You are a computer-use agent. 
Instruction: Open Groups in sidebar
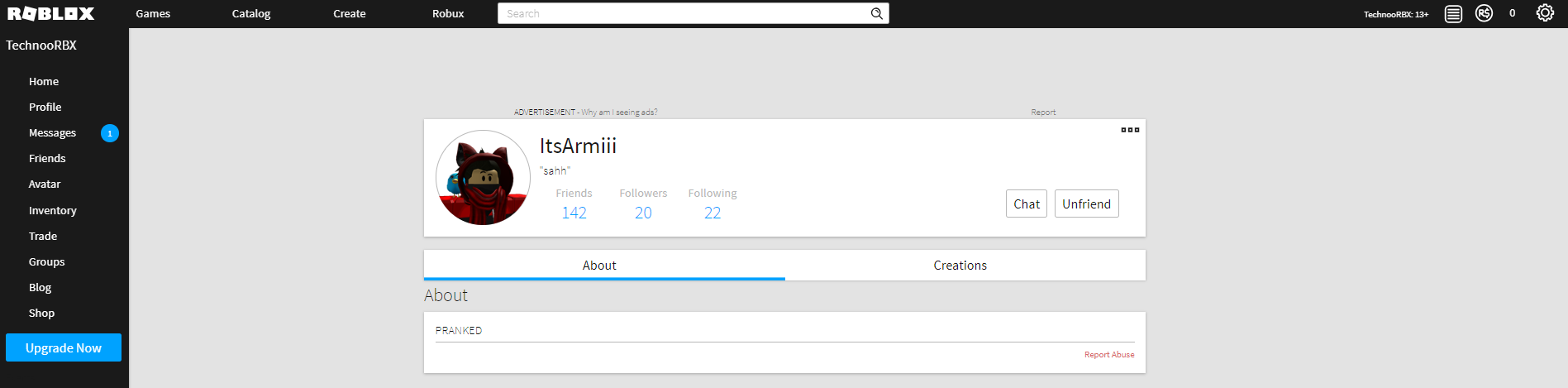click(x=47, y=261)
